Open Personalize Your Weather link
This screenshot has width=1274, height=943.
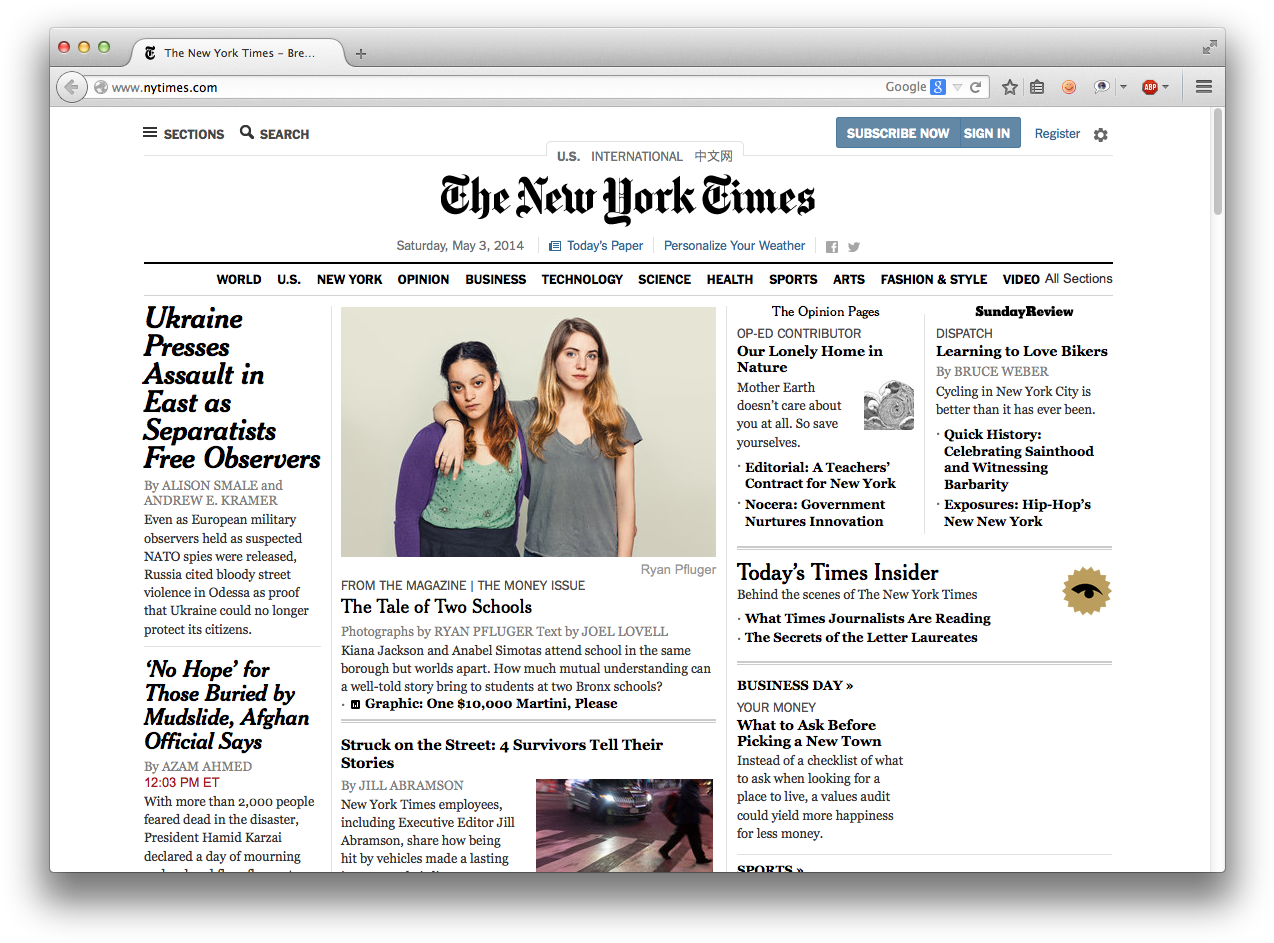(735, 246)
